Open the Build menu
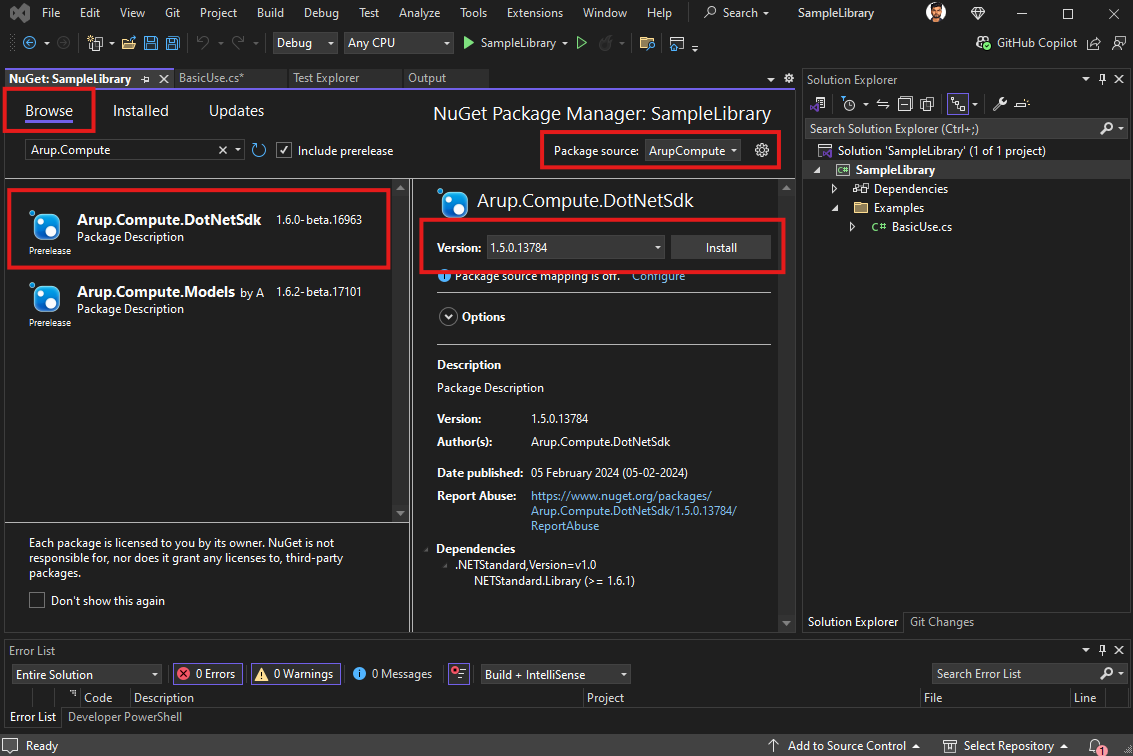This screenshot has width=1133, height=756. (270, 13)
